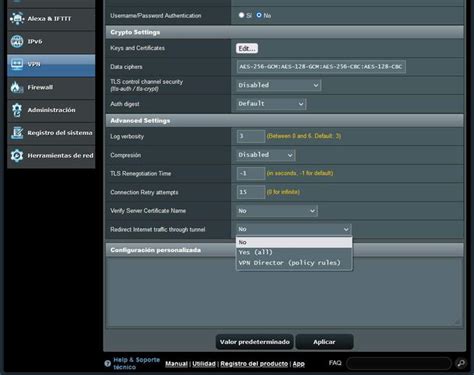Click the Configuración personalizada text area
This screenshot has width=474, height=375.
coord(284,292)
